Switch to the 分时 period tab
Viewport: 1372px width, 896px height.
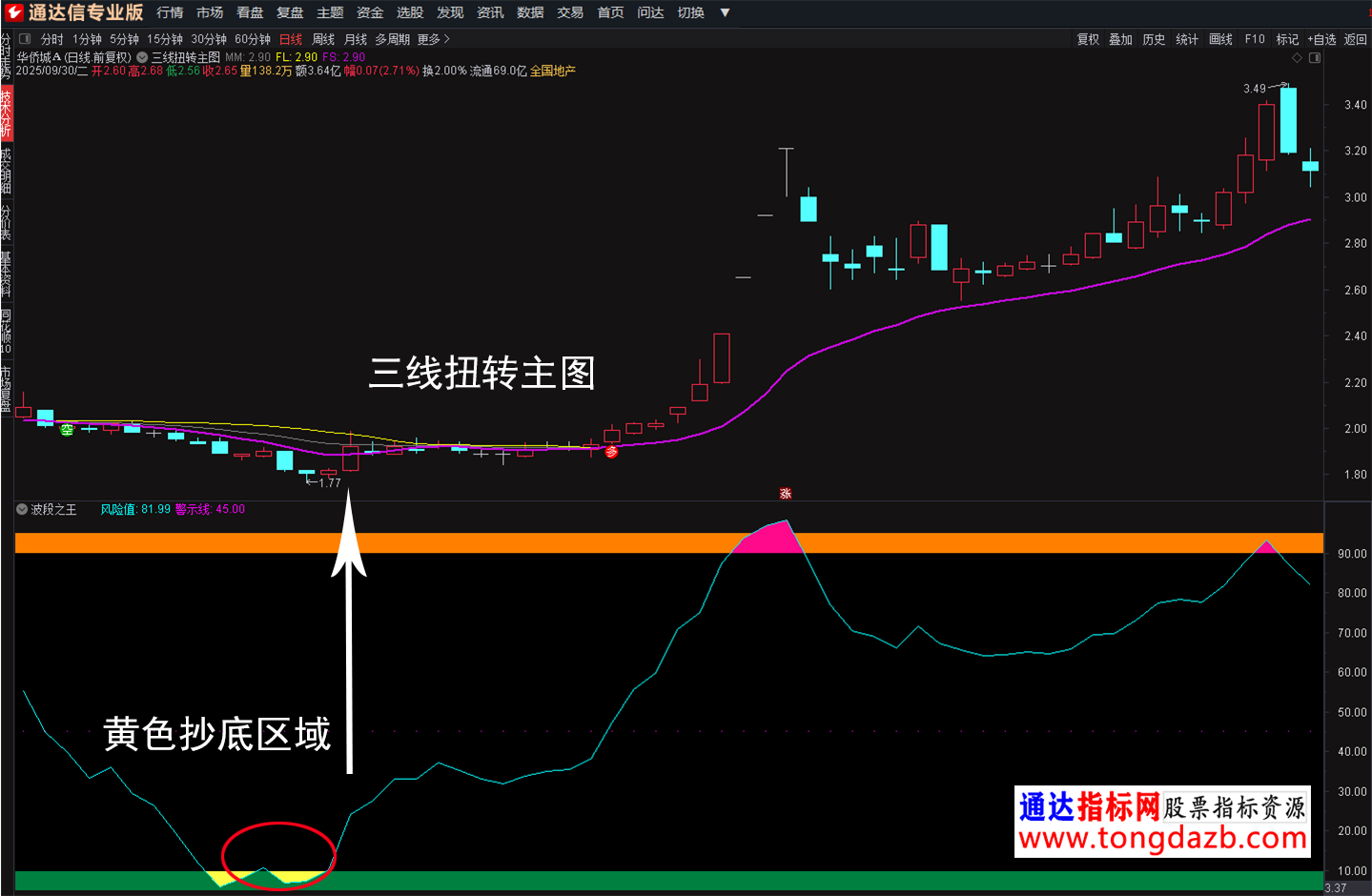52,39
